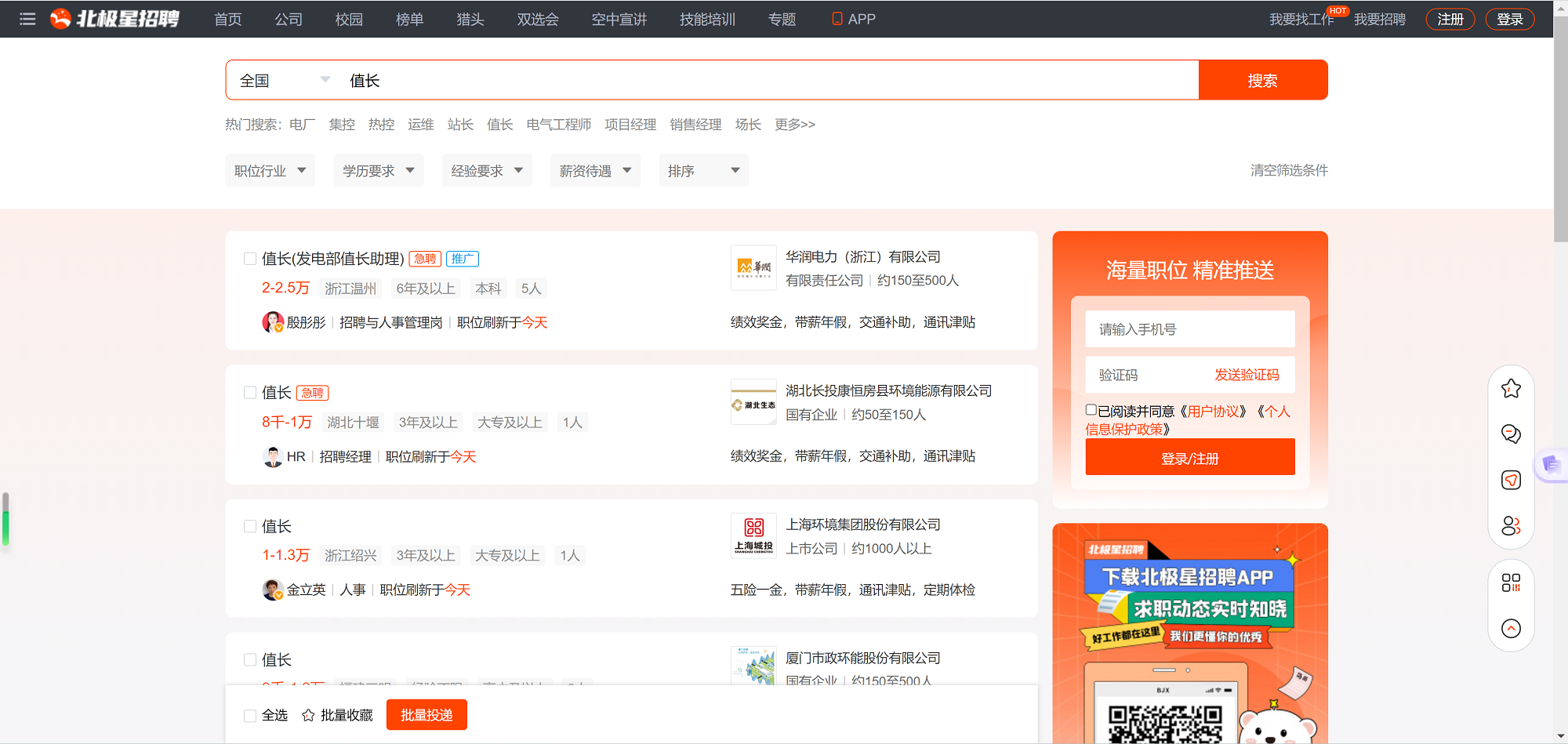Image resolution: width=1568 pixels, height=744 pixels.
Task: Tick checkbox for 浙江绍兴 值长 job
Action: pyautogui.click(x=250, y=526)
